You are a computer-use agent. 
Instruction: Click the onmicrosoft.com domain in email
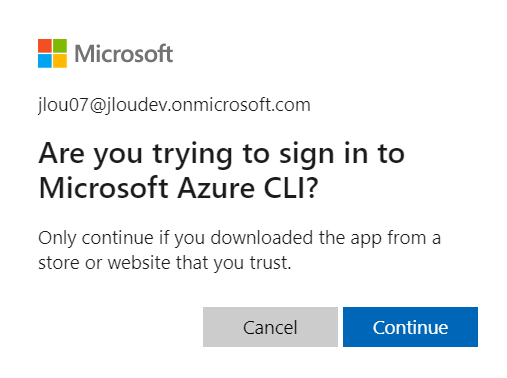[241, 105]
